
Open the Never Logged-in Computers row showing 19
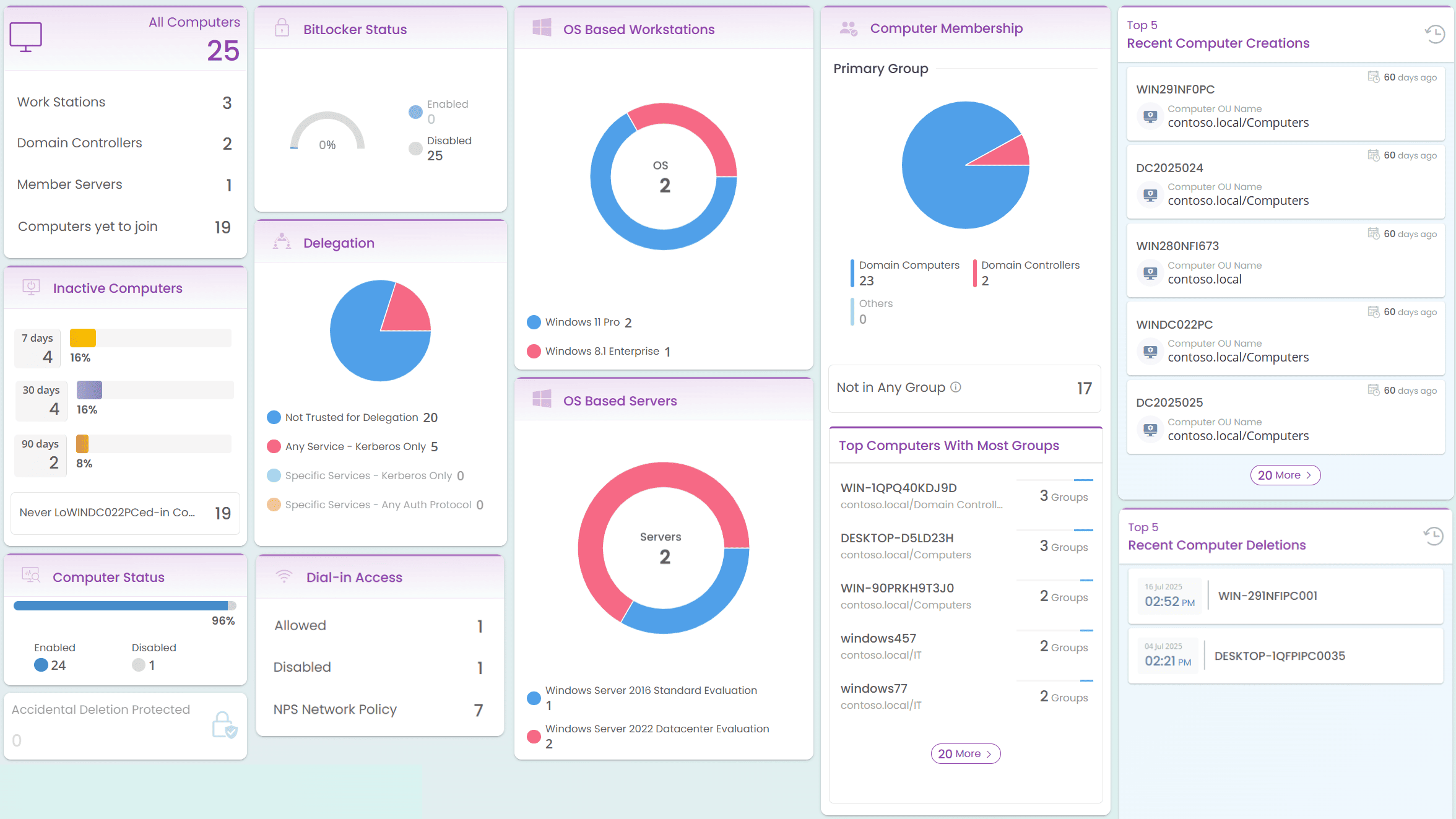(125, 513)
